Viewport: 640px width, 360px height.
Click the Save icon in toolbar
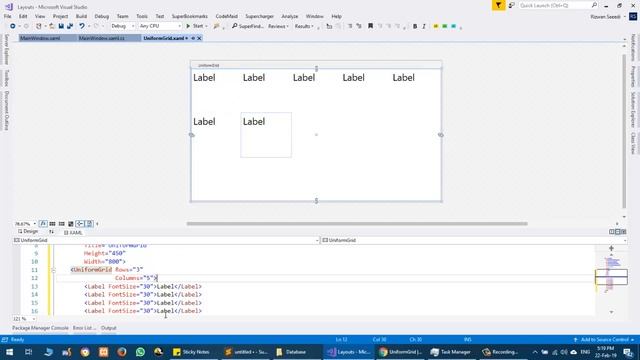[61, 26]
